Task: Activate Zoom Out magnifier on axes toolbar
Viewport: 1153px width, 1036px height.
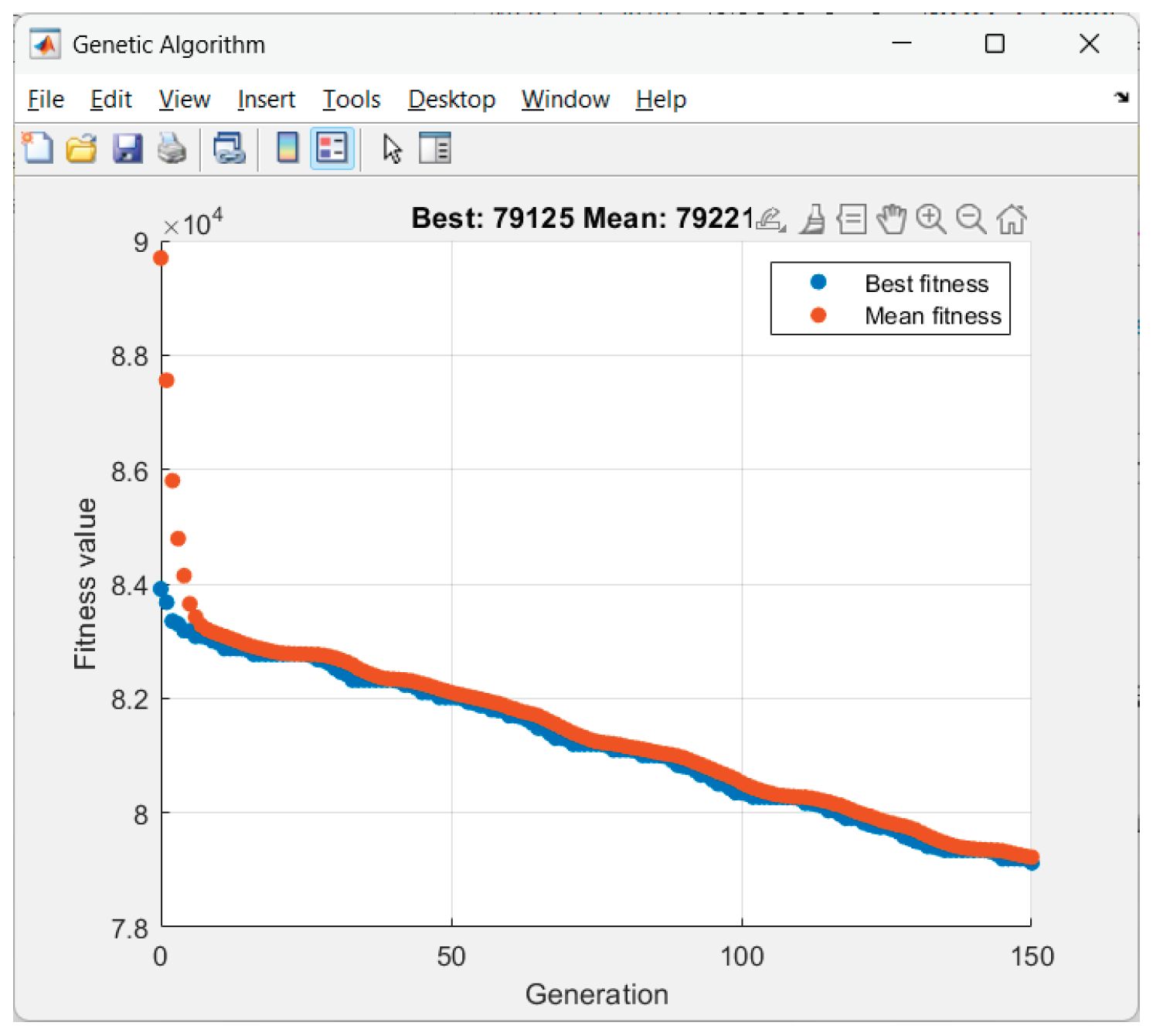Action: tap(971, 219)
